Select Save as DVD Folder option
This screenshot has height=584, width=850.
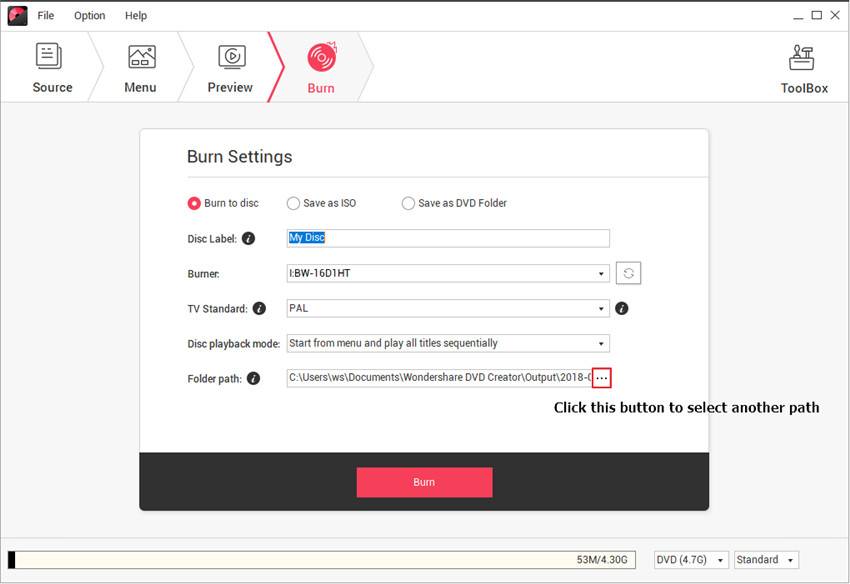pyautogui.click(x=454, y=203)
